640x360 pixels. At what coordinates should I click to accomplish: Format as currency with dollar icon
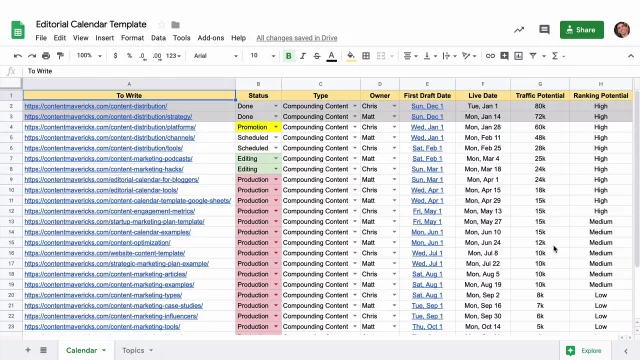coord(116,56)
